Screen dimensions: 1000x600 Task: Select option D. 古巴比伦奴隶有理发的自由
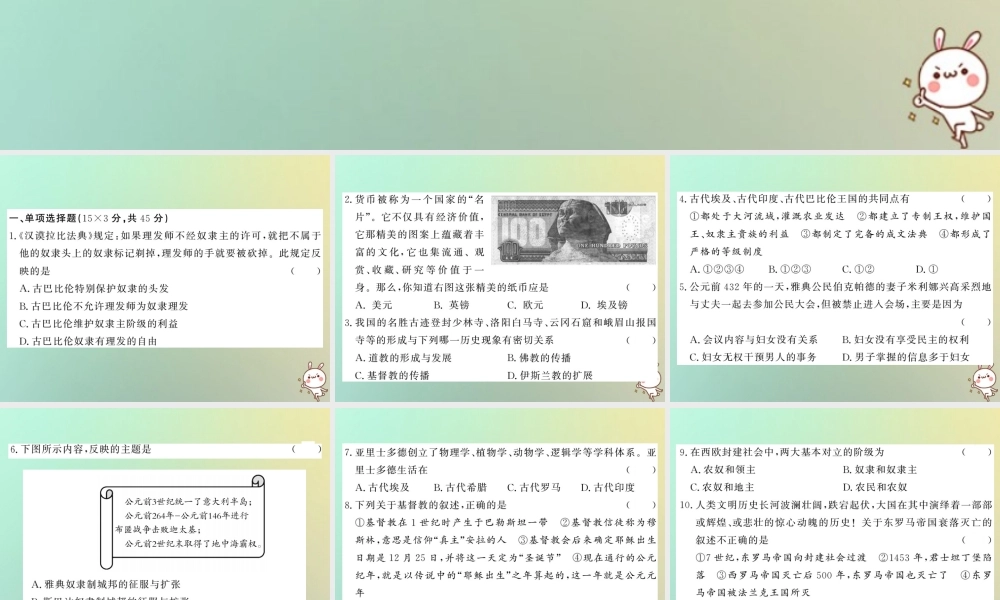click(x=89, y=341)
